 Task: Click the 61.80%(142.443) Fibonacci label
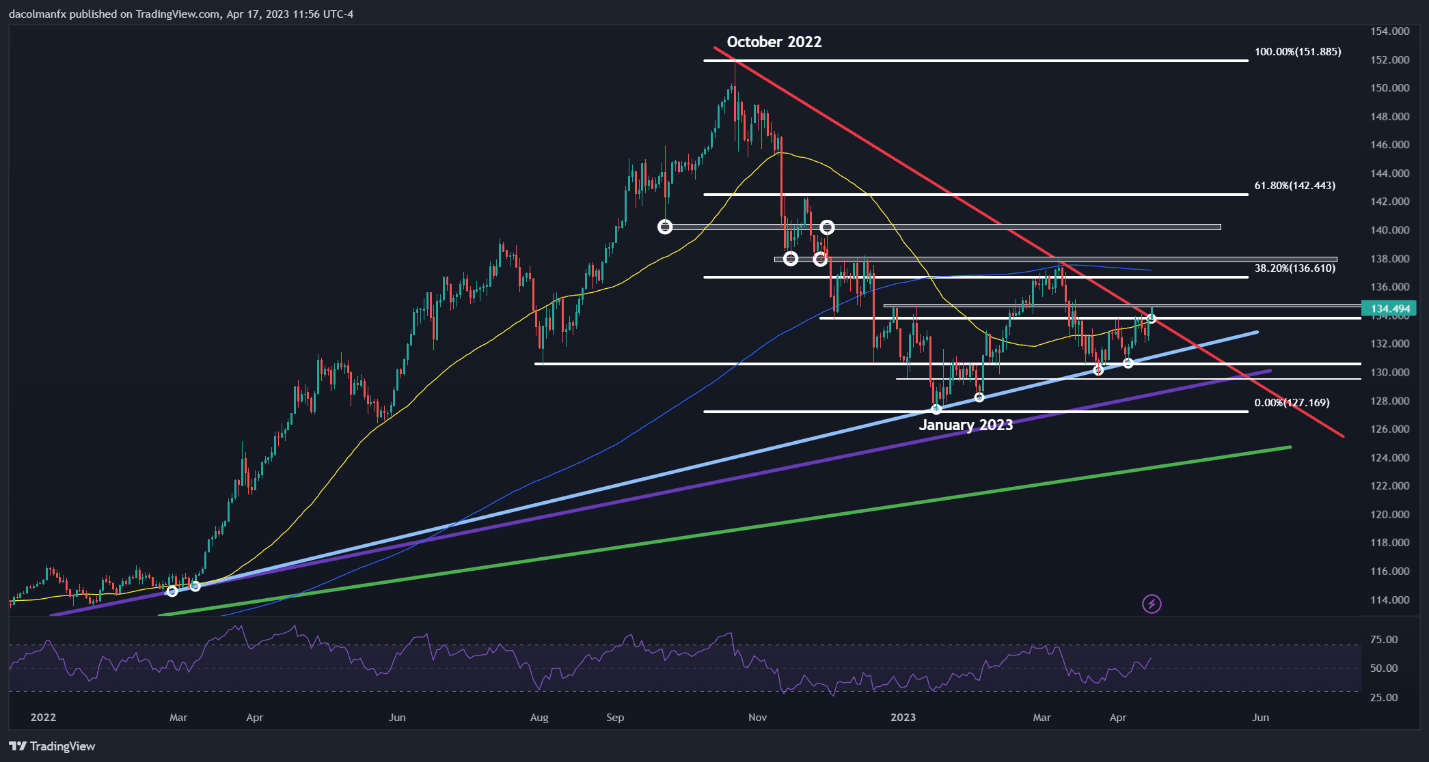pos(1295,186)
